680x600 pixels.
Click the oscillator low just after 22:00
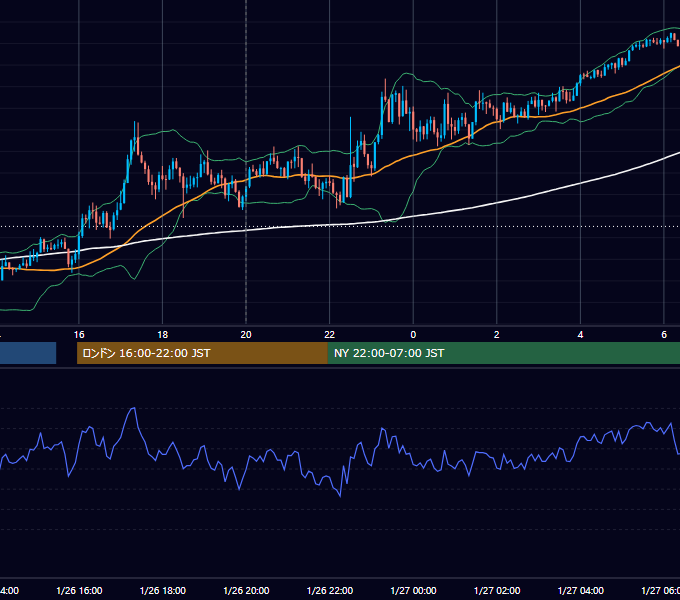click(x=340, y=496)
